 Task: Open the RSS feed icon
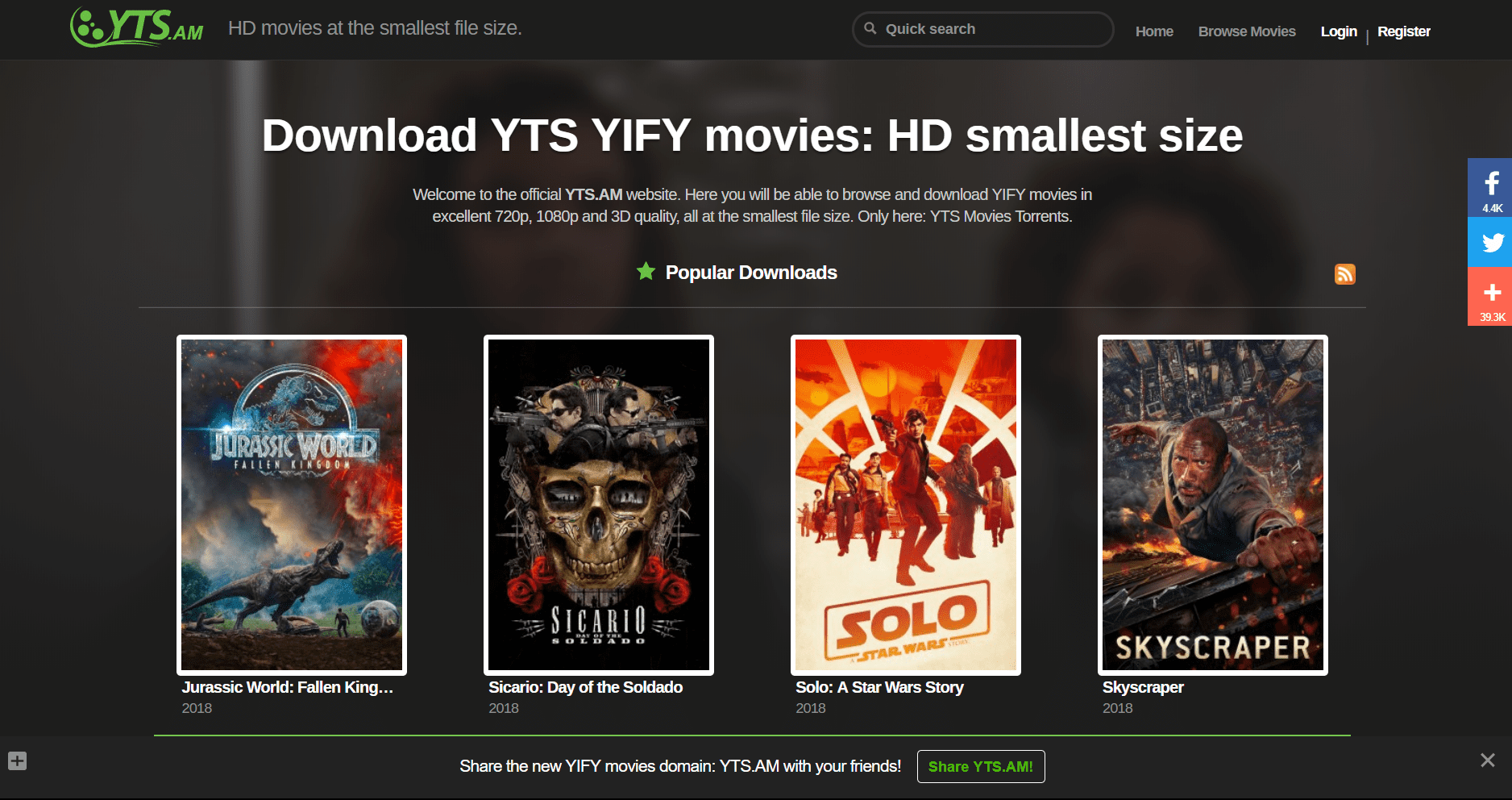1344,274
